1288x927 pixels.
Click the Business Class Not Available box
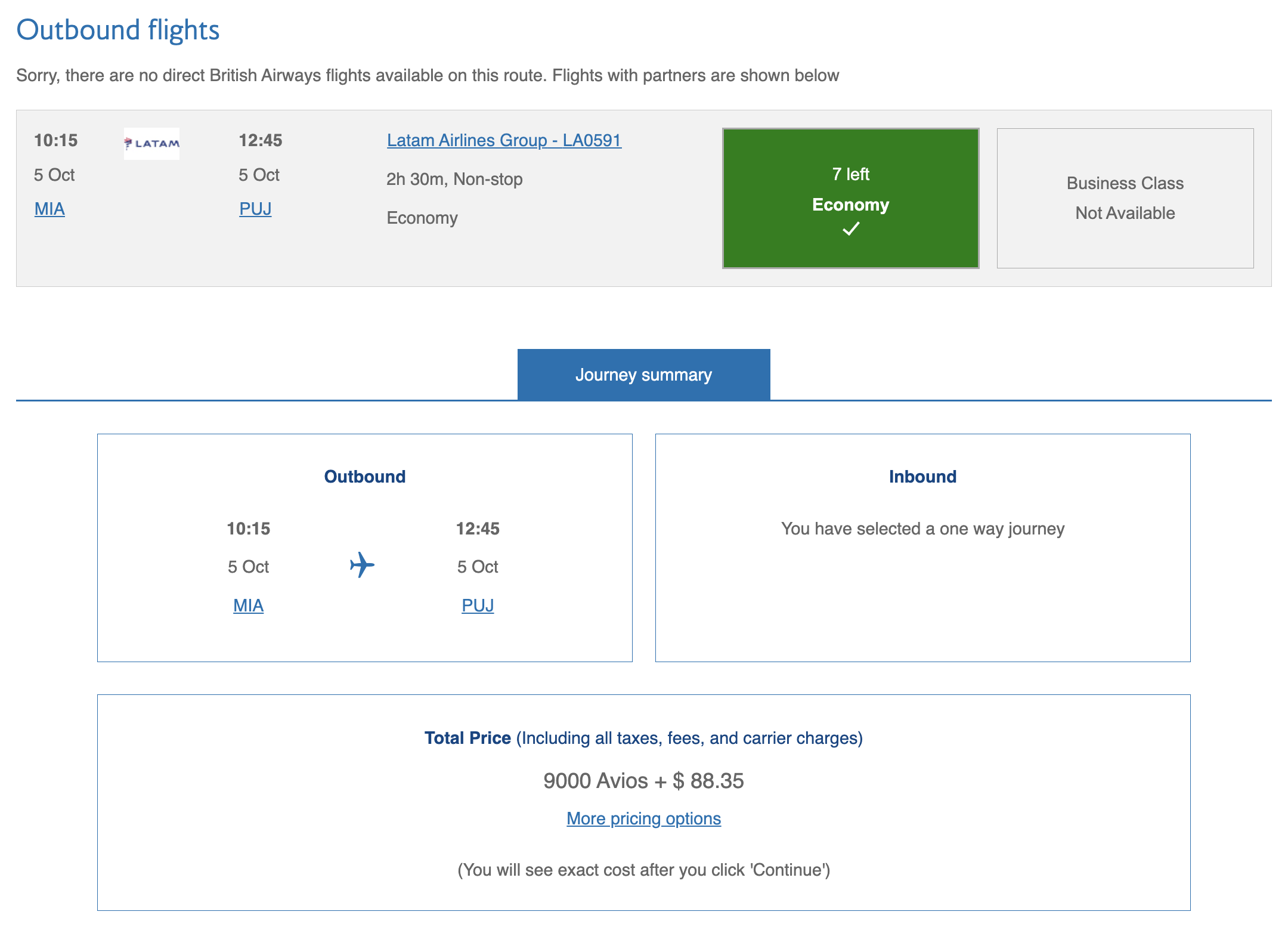(x=1125, y=198)
